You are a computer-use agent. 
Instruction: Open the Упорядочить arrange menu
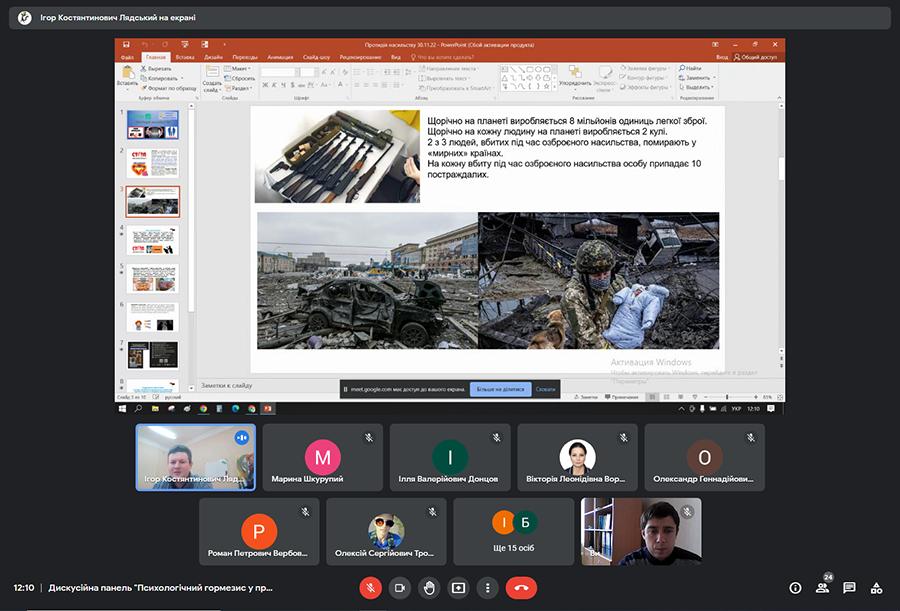tap(575, 76)
